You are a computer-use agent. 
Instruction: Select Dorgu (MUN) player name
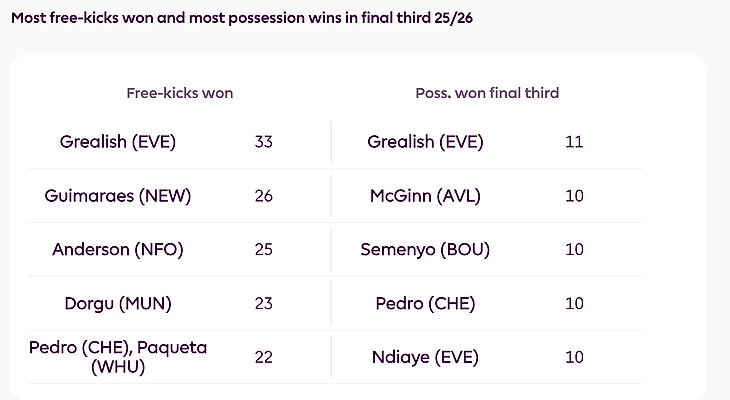click(118, 303)
